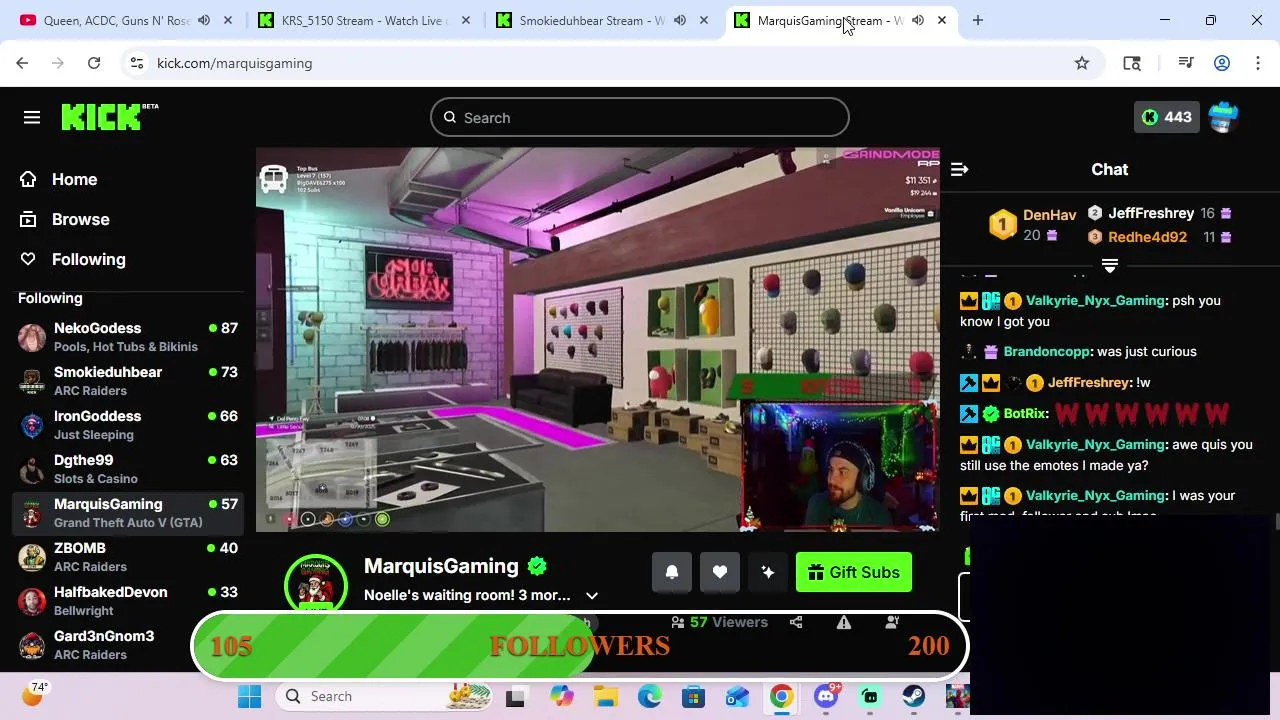Open the Kick hamburger sidebar menu
The image size is (1280, 720).
click(x=32, y=118)
